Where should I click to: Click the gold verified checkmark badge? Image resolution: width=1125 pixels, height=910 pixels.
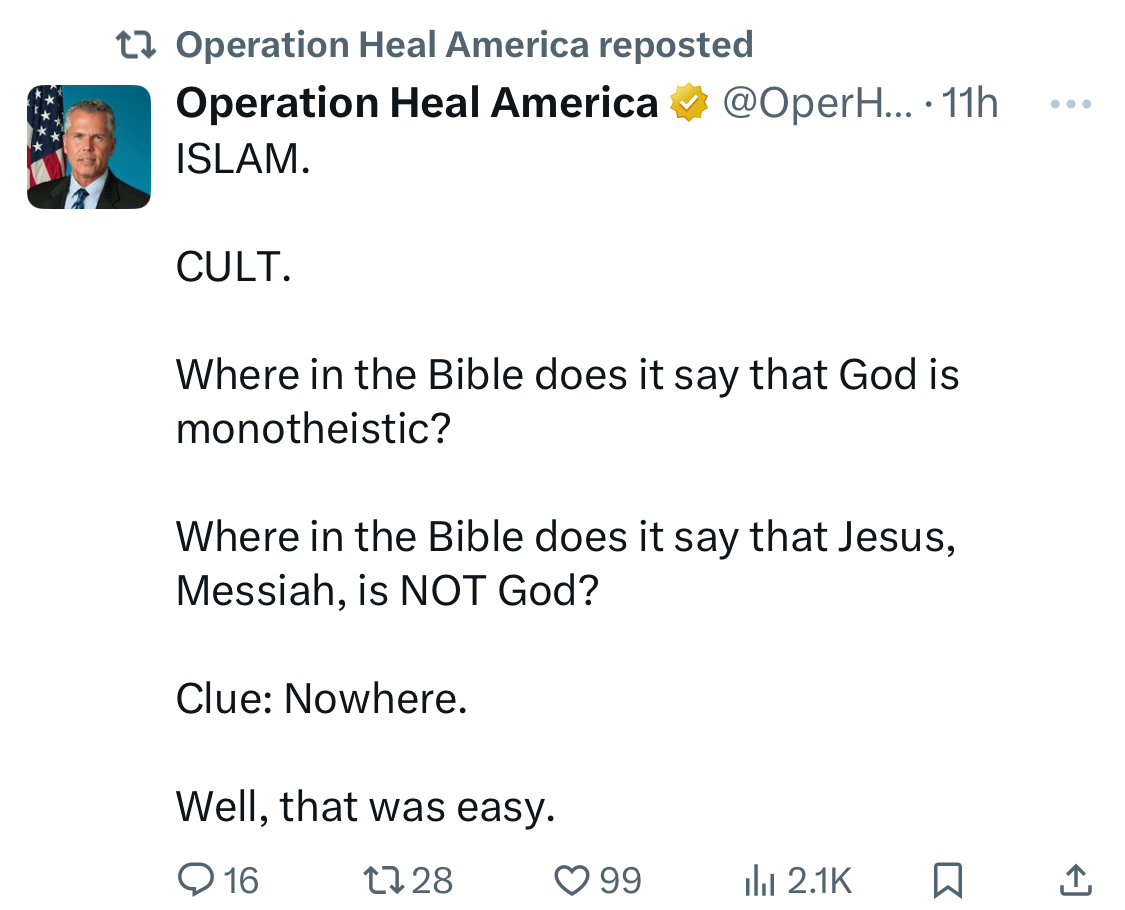[689, 104]
